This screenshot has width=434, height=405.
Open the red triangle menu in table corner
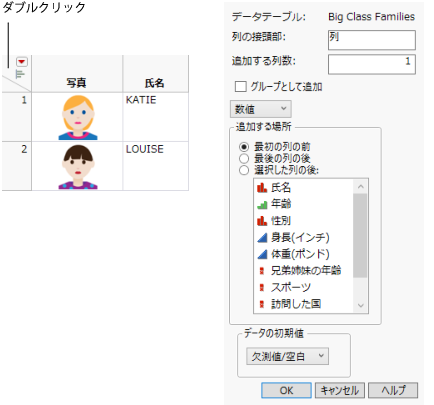point(22,62)
